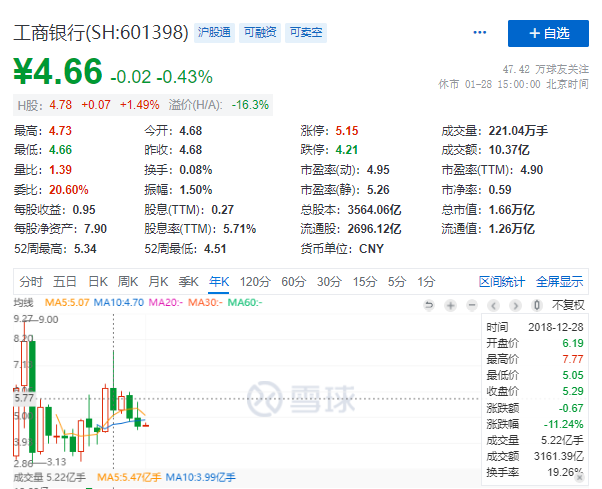The image size is (602, 489).
Task: Switch to the 周K chart tab
Action: click(127, 282)
